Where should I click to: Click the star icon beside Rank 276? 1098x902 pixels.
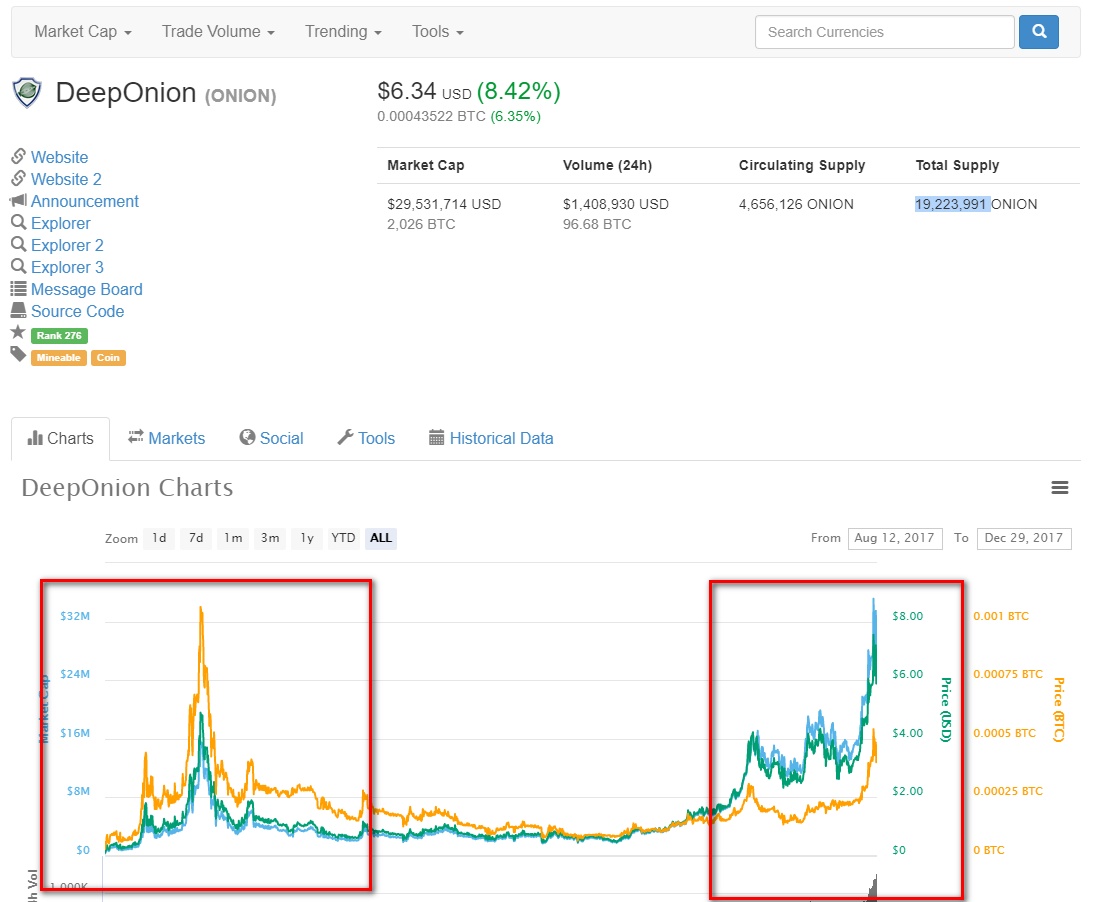[x=18, y=332]
